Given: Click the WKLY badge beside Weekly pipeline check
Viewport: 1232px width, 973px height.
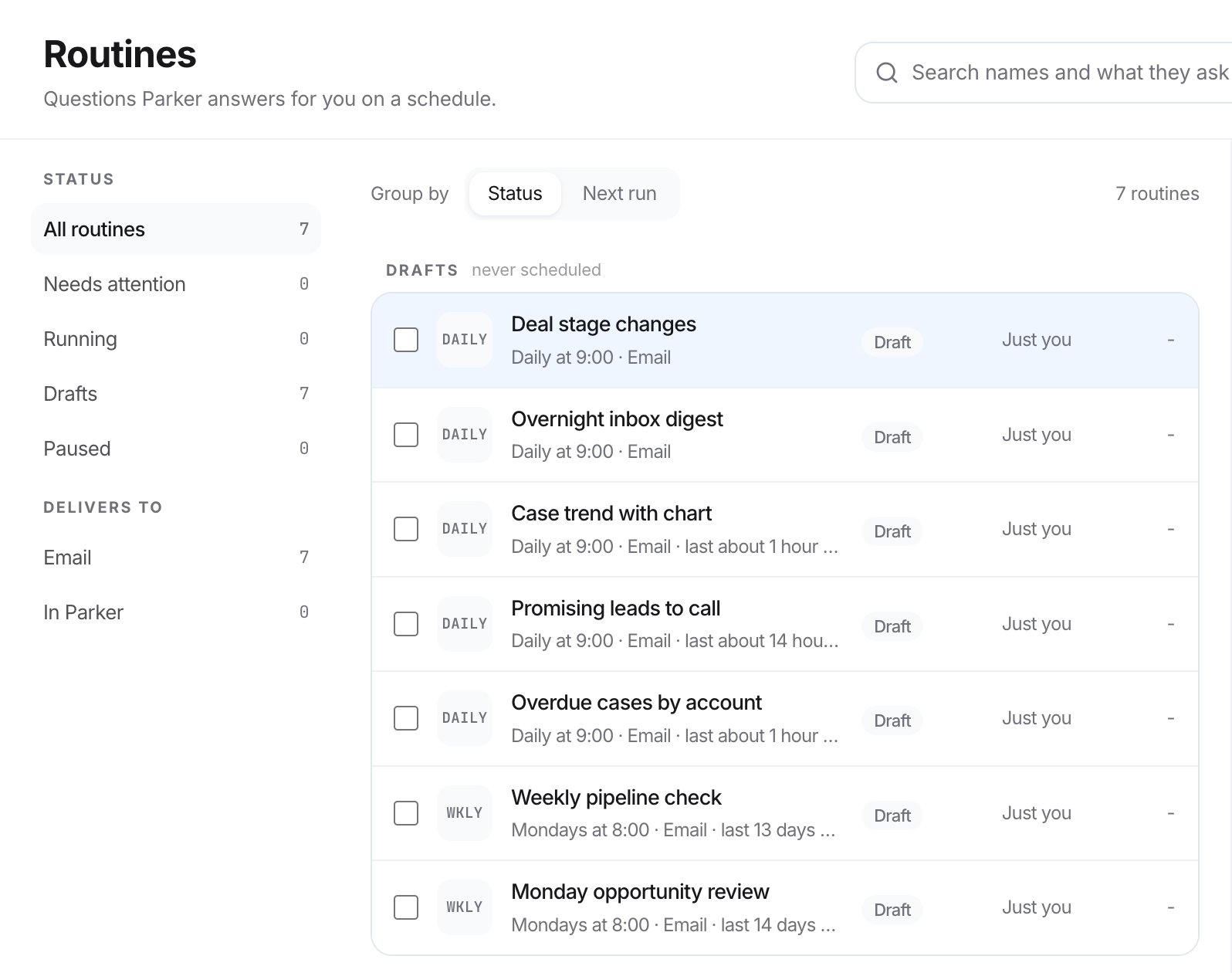Looking at the screenshot, I should [x=465, y=813].
